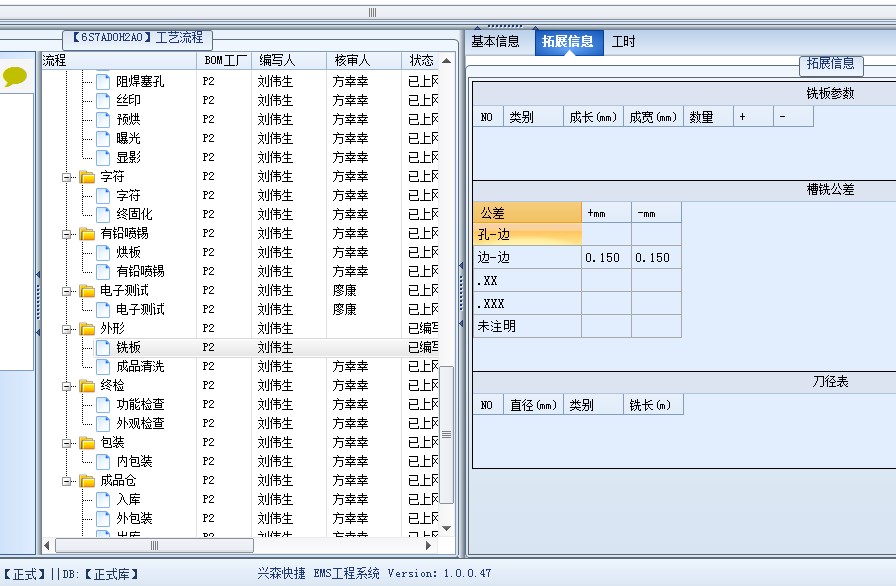
Task: Click the 状态 column header
Action: 422,61
